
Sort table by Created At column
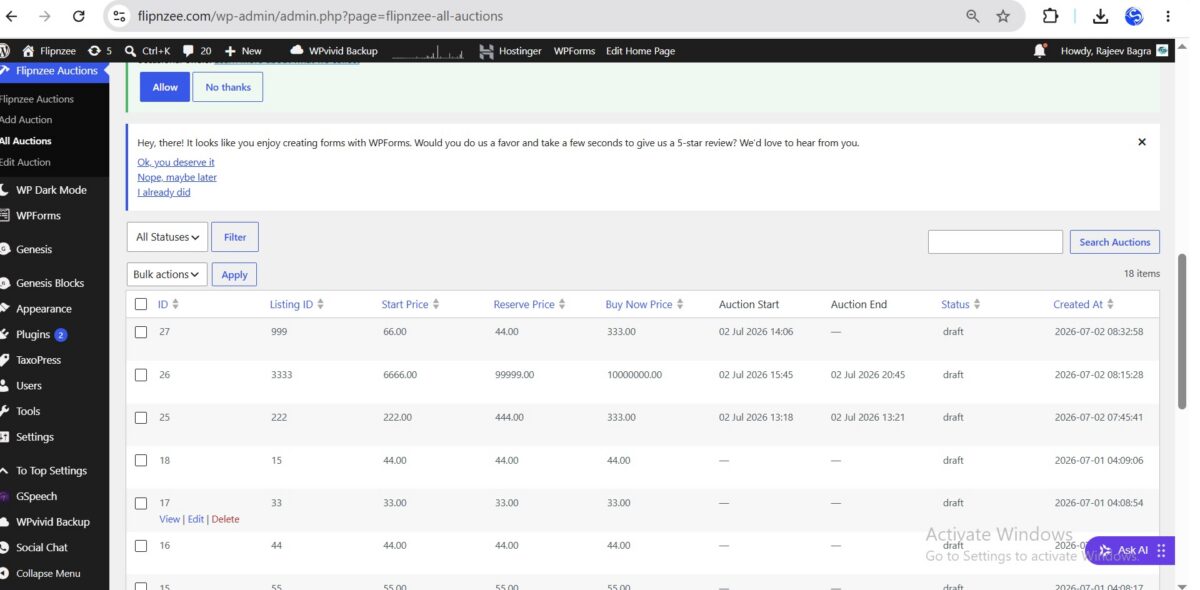pyautogui.click(x=1083, y=304)
